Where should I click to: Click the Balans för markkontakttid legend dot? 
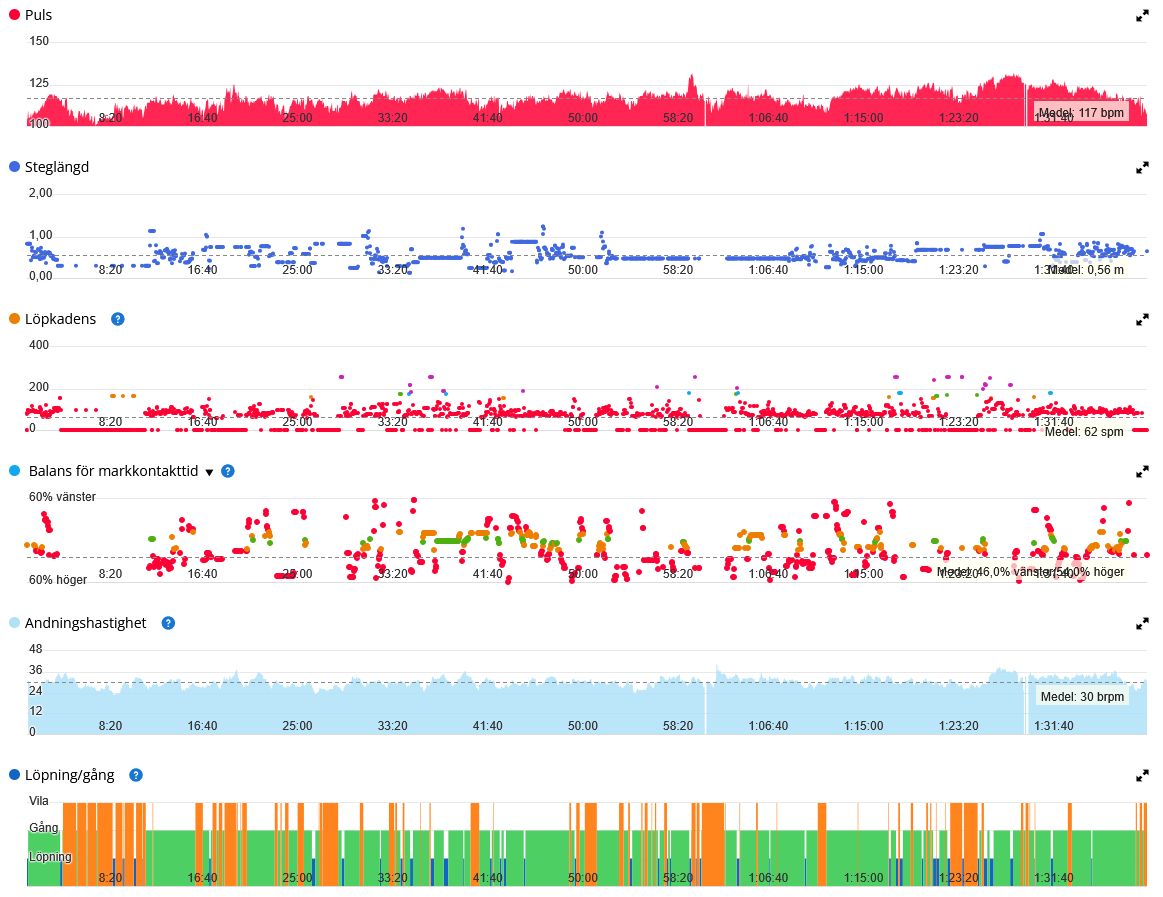coord(14,470)
